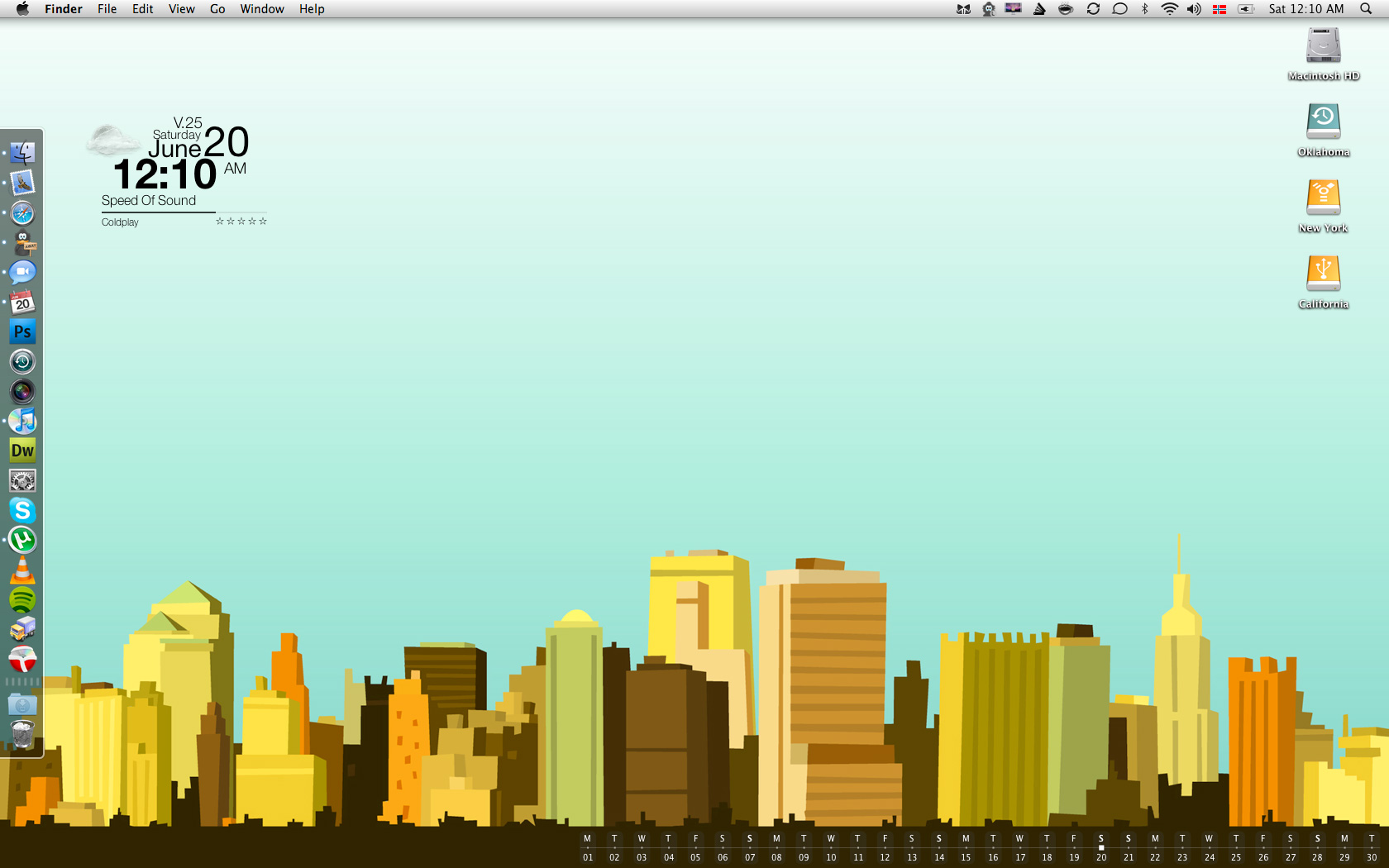Open the Go menu
This screenshot has height=868, width=1389.
217,9
